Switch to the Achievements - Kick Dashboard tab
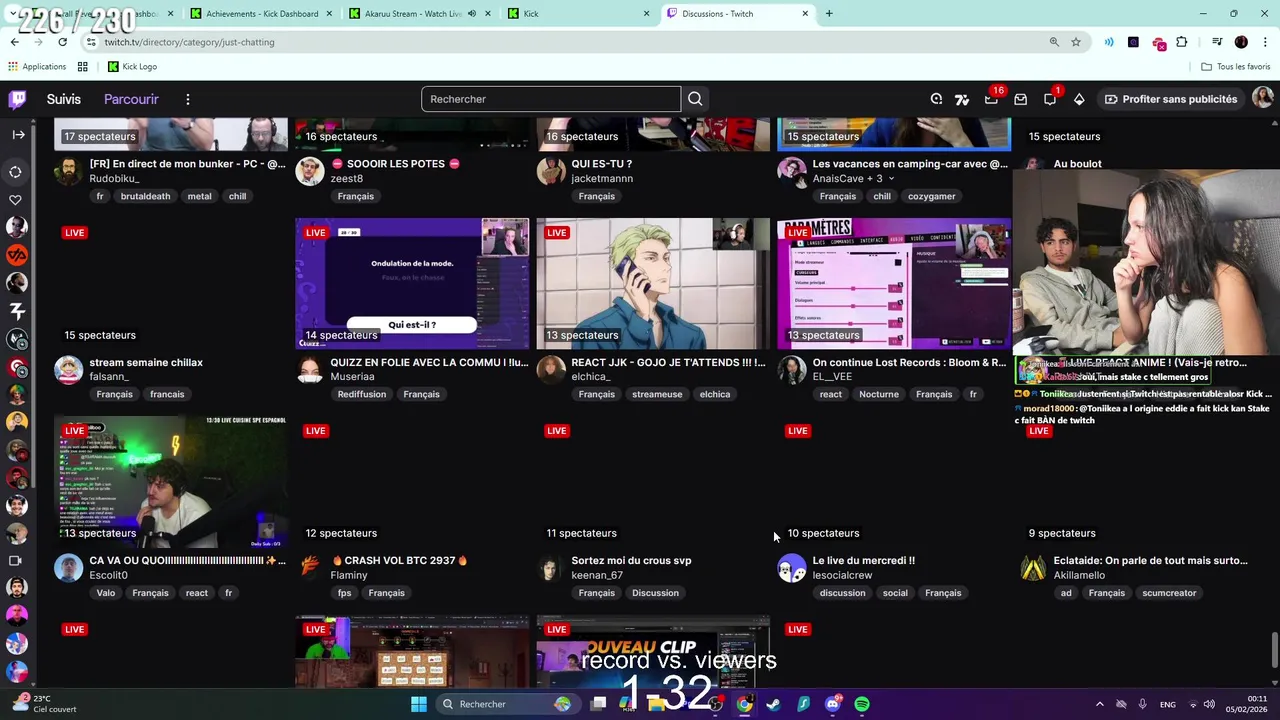This screenshot has width=1280, height=720. click(x=260, y=14)
